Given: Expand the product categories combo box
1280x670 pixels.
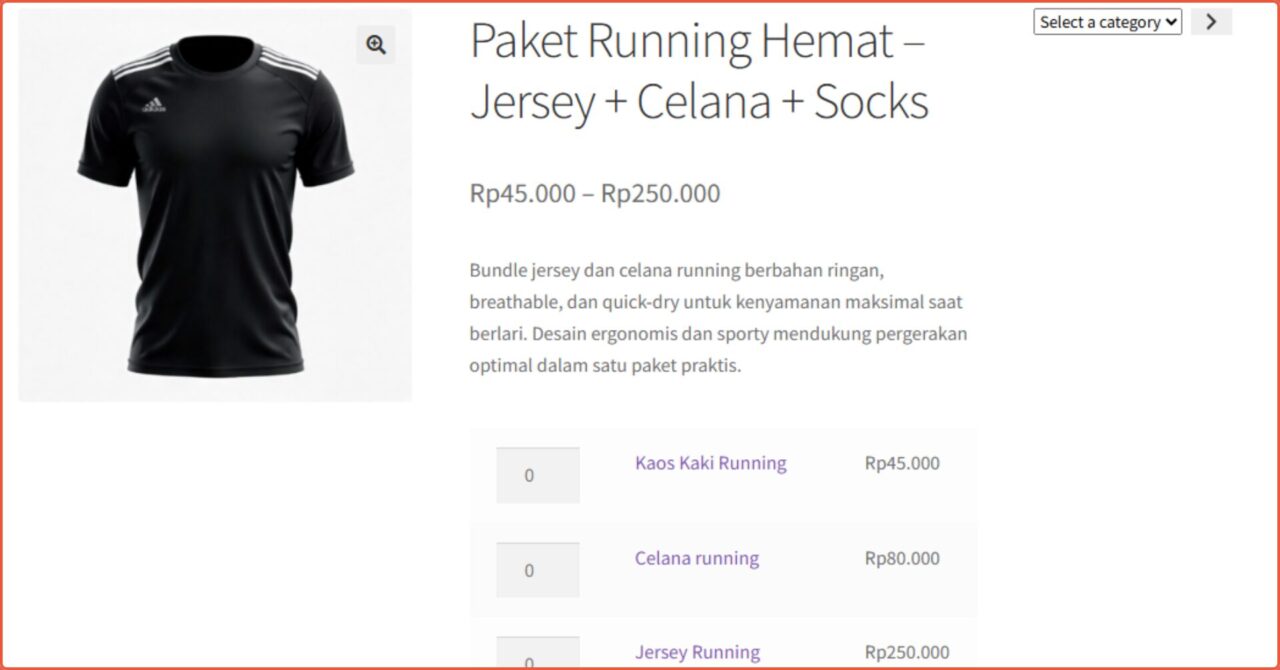Looking at the screenshot, I should coord(1106,21).
